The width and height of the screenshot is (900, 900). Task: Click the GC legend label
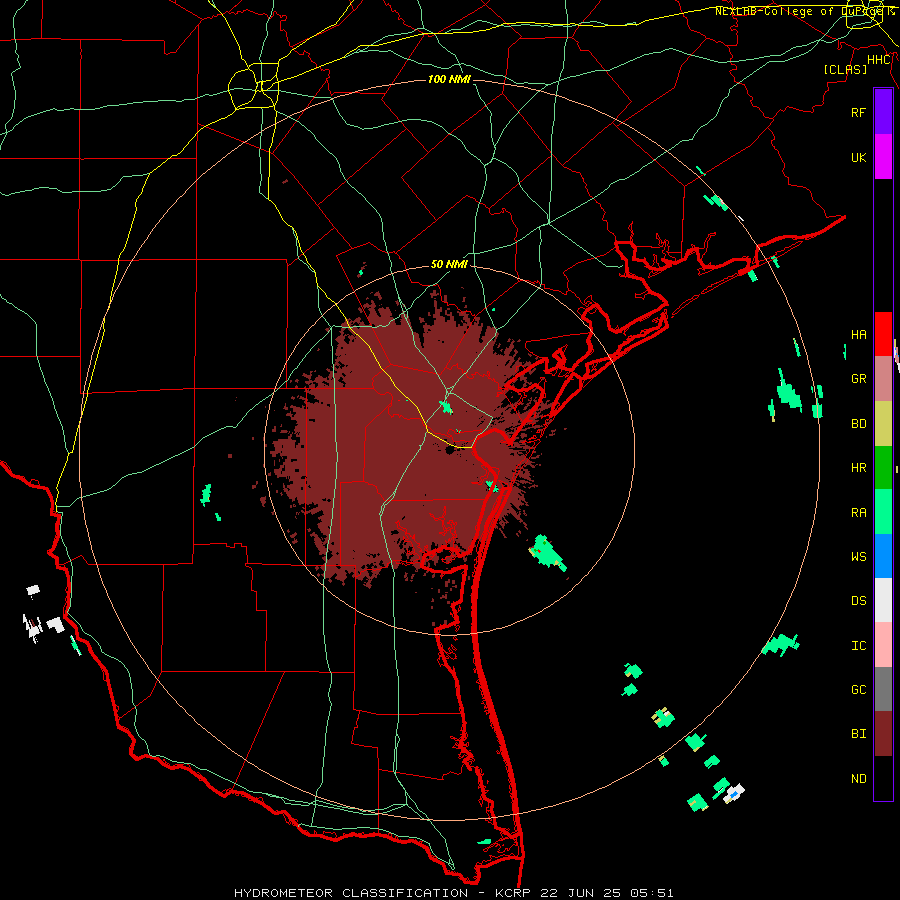(858, 689)
